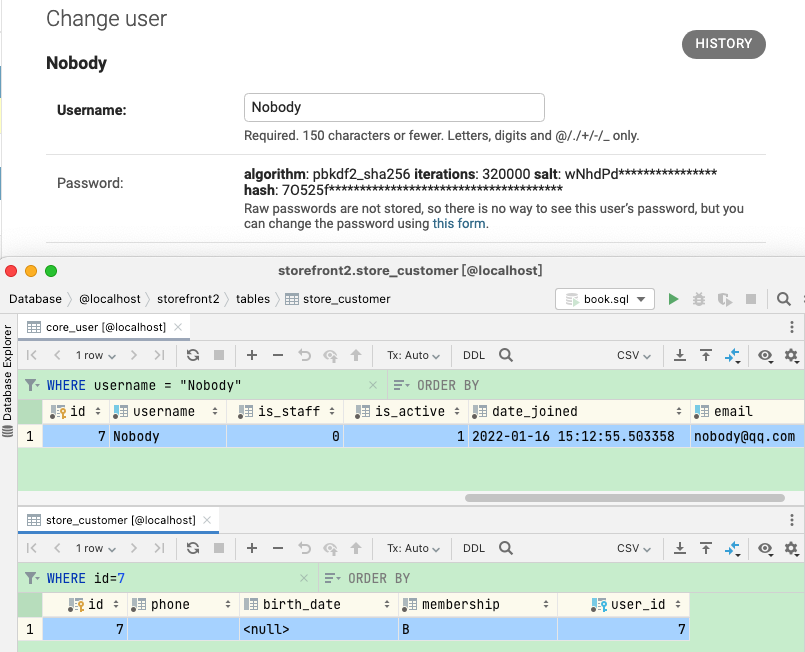805x652 pixels.
Task: Open the CSV format dropdown in store_customer toolbar
Action: 634,548
